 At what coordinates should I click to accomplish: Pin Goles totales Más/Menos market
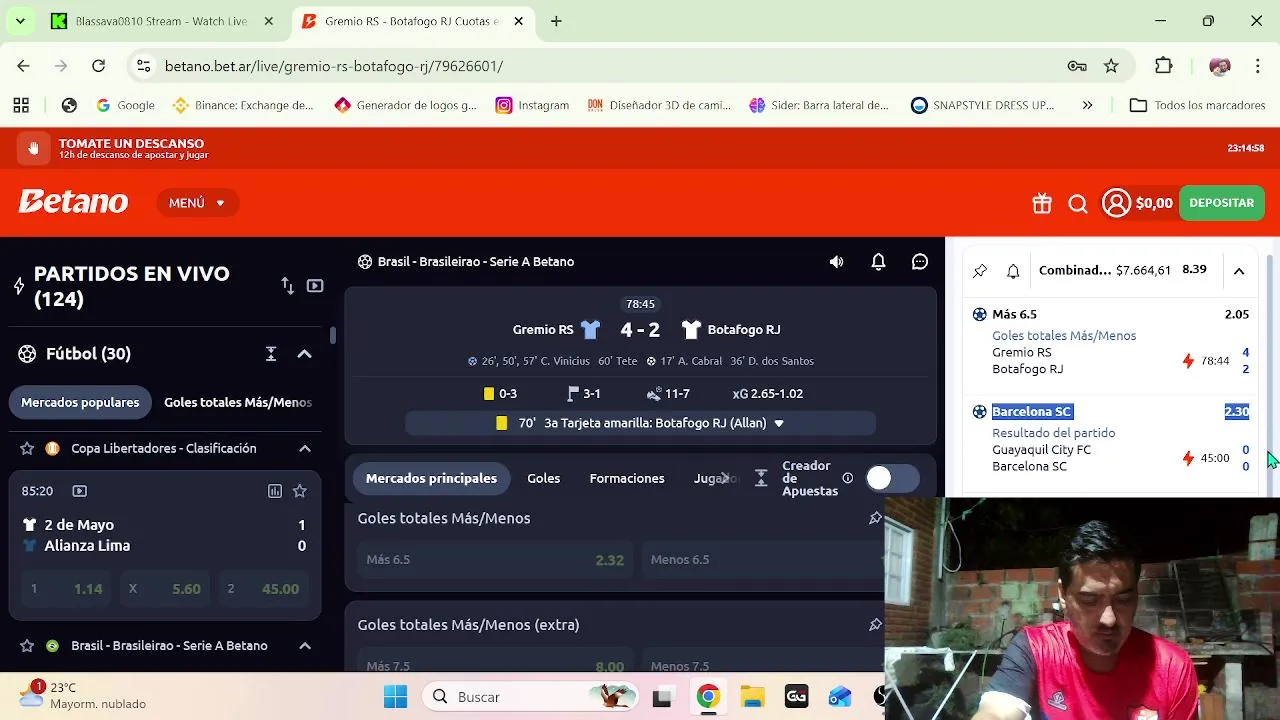tap(875, 518)
